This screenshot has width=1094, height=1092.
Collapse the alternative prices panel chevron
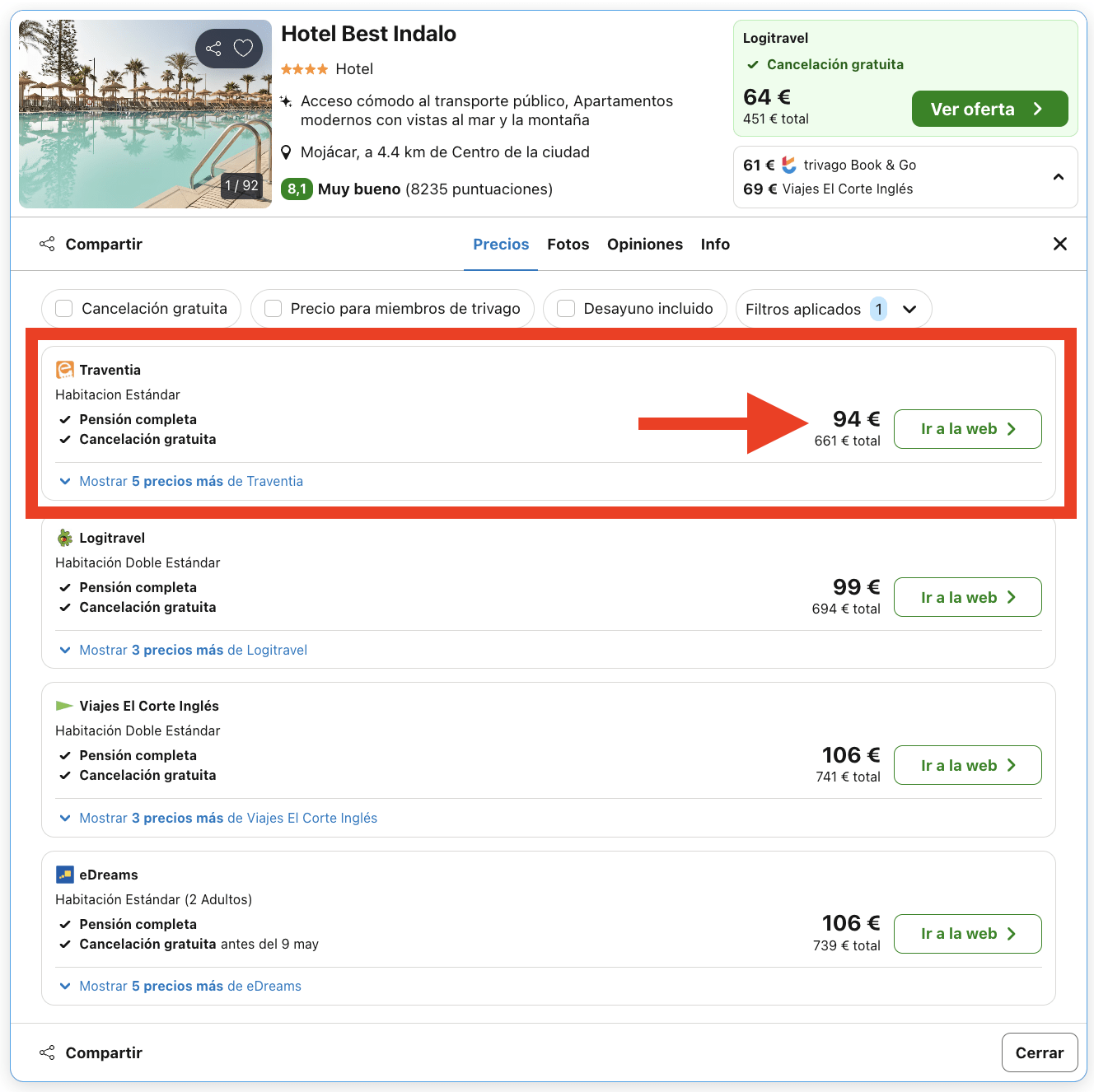coord(1059,176)
